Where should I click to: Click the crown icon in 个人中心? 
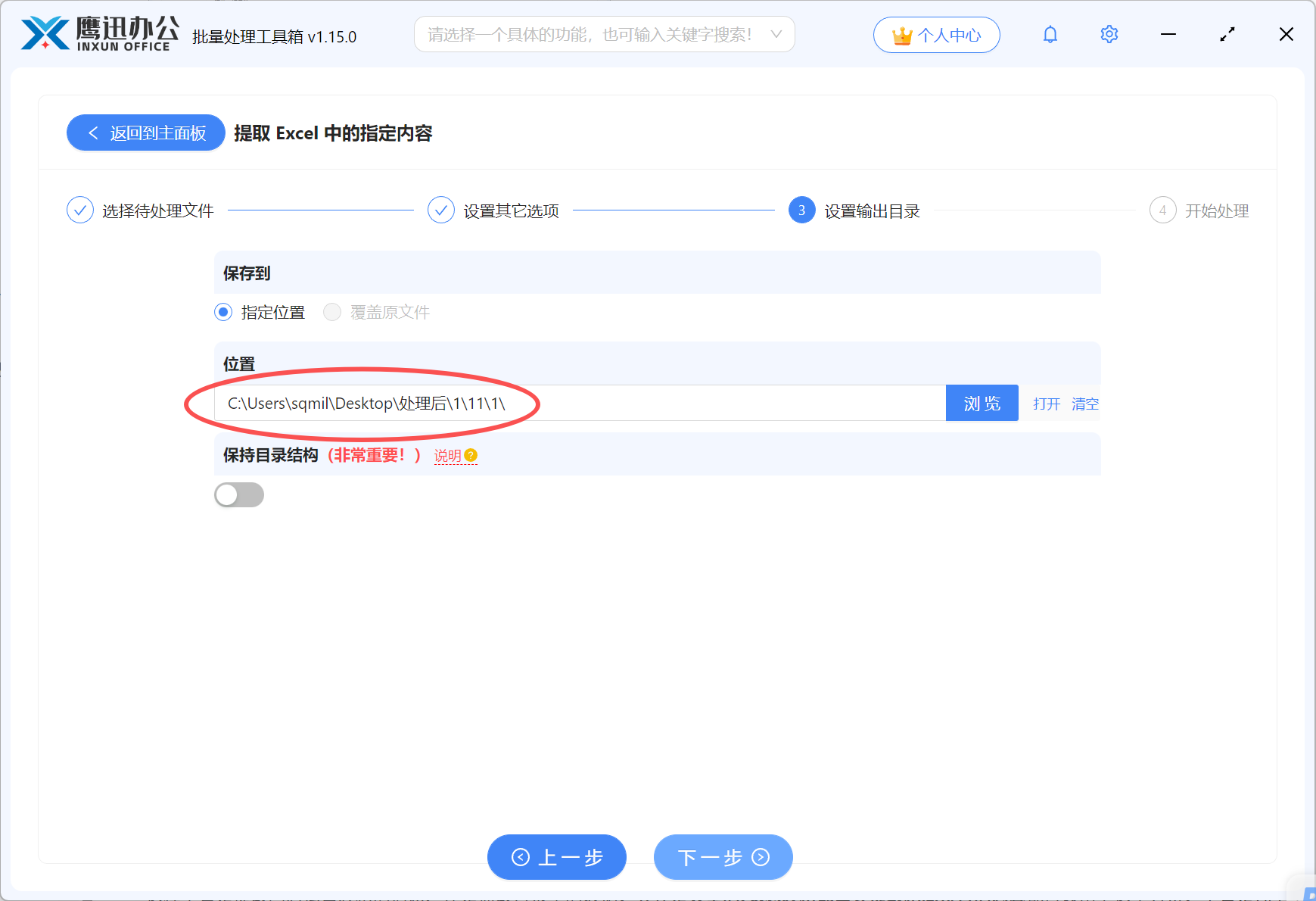click(901, 34)
